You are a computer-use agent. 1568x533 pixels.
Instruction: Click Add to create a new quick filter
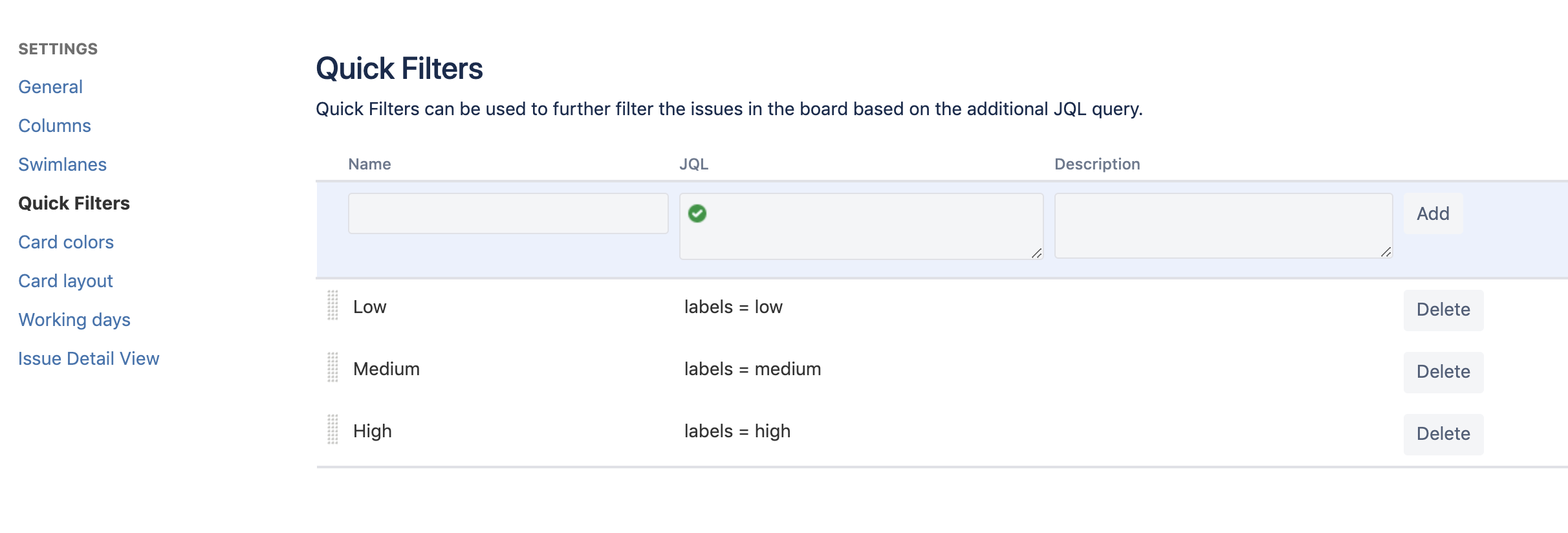coord(1432,213)
